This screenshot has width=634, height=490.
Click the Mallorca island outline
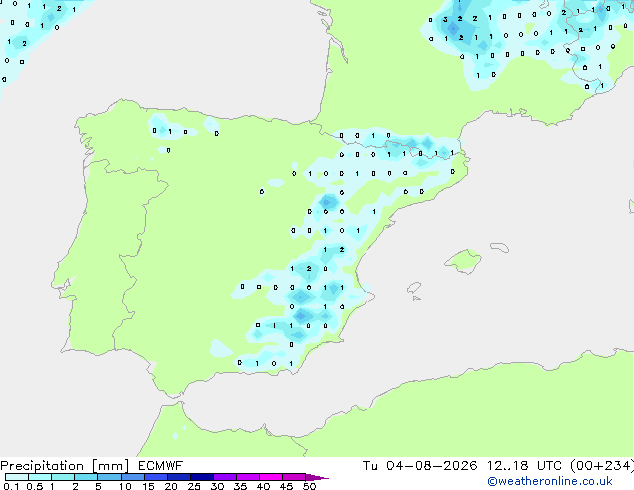463,262
